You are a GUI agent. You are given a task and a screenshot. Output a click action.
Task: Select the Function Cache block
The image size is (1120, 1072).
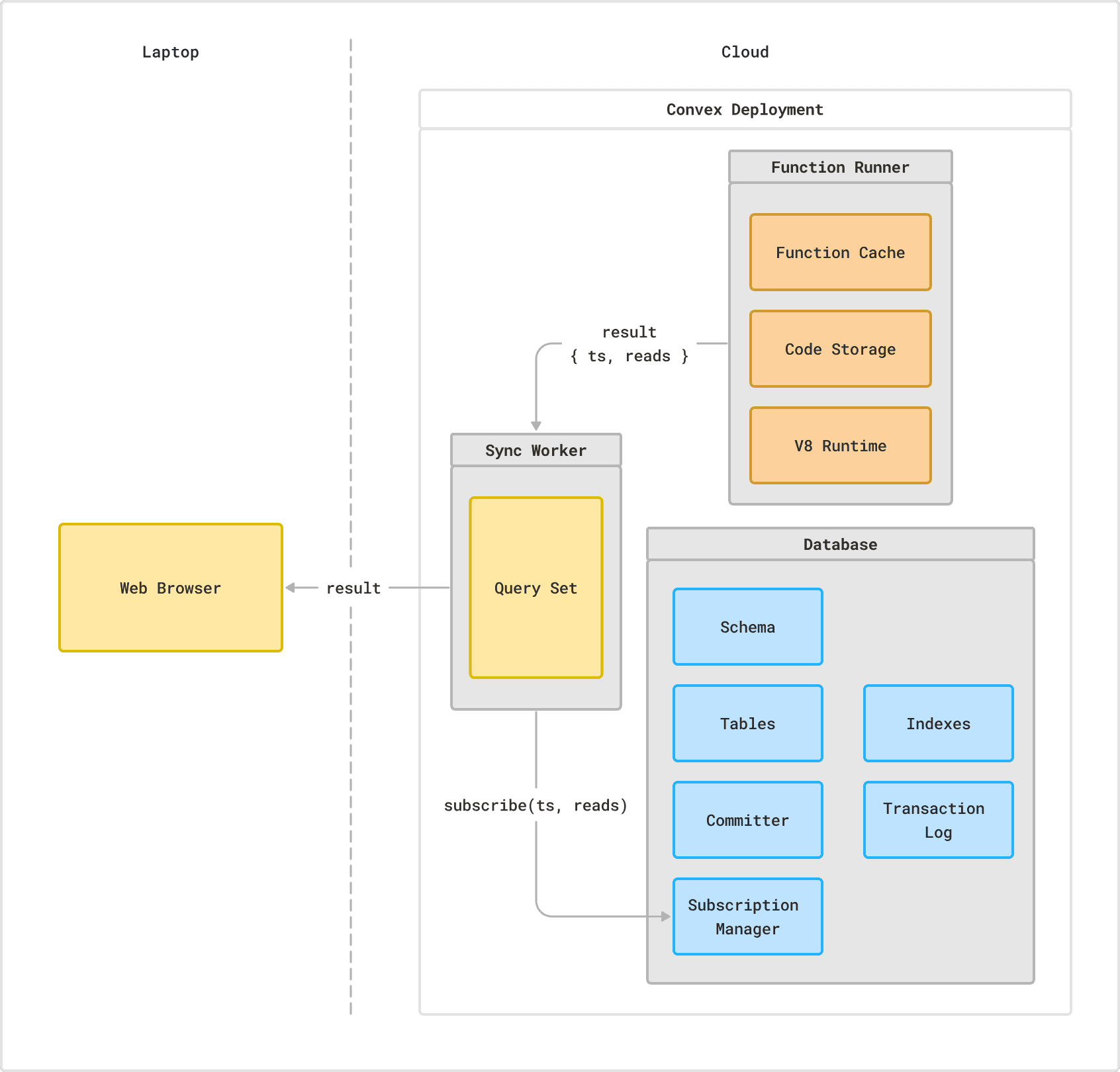(x=839, y=252)
